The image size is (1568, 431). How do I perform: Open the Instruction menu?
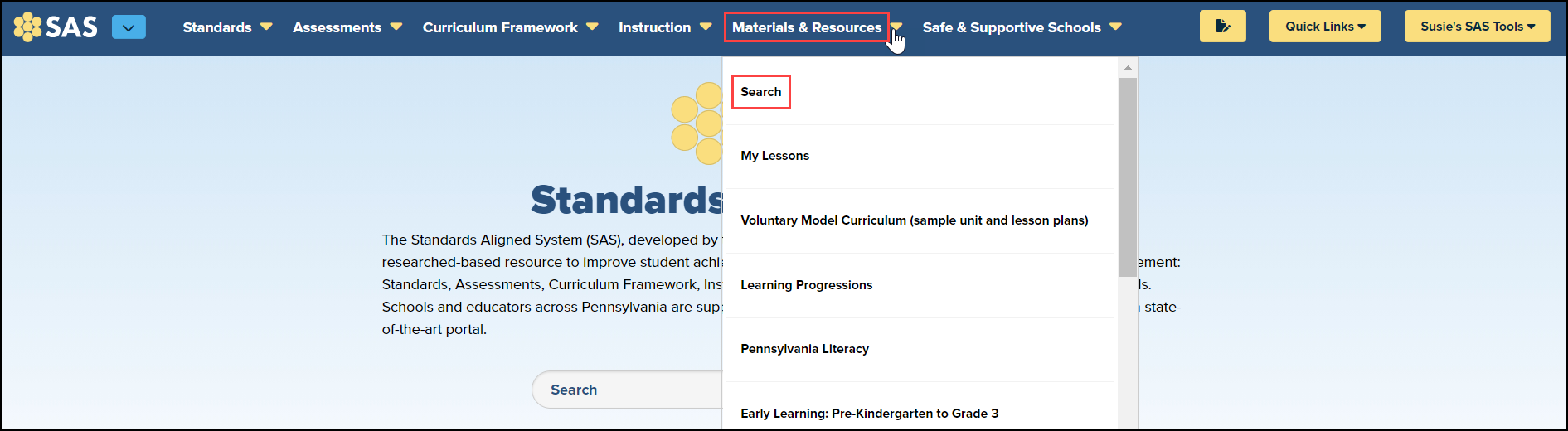pyautogui.click(x=654, y=27)
